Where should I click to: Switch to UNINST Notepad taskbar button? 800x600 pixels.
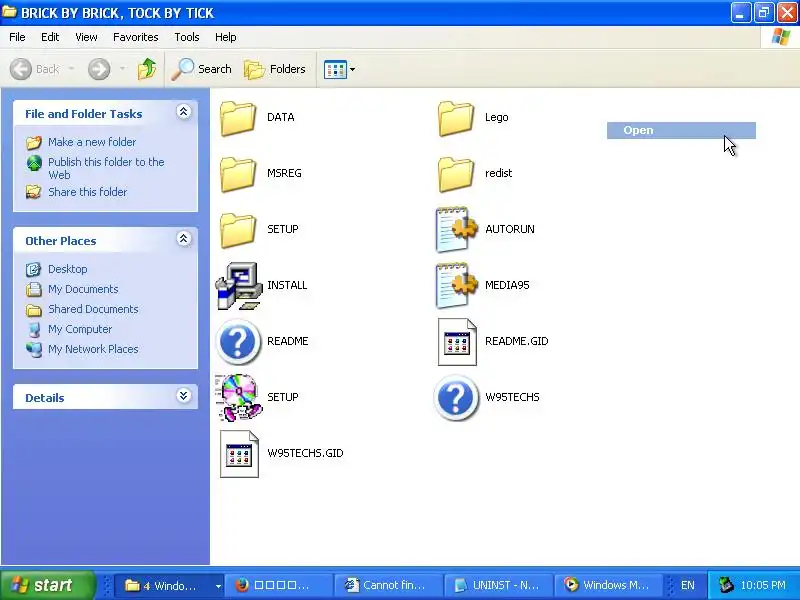(498, 585)
